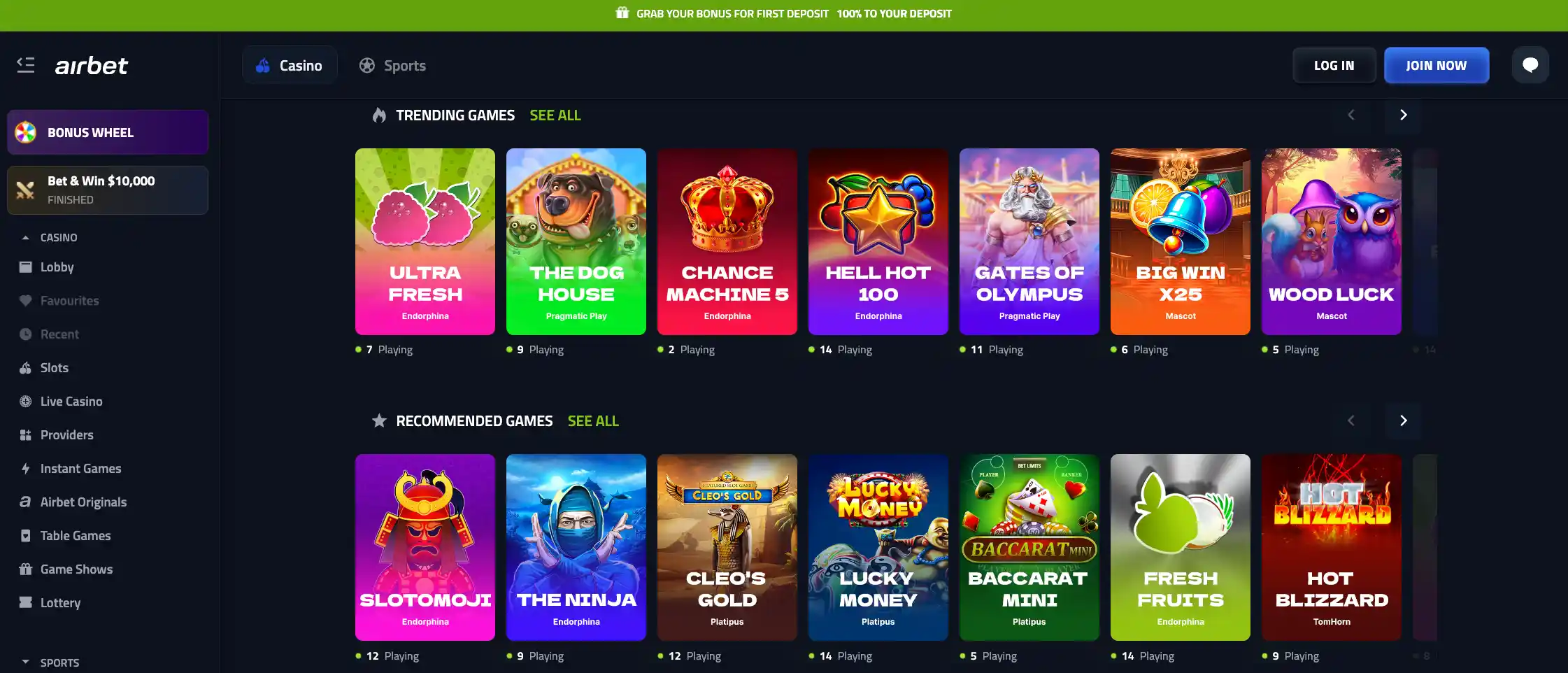Advance Trending Games carousel with next arrow
The image size is (1568, 673).
[x=1403, y=115]
